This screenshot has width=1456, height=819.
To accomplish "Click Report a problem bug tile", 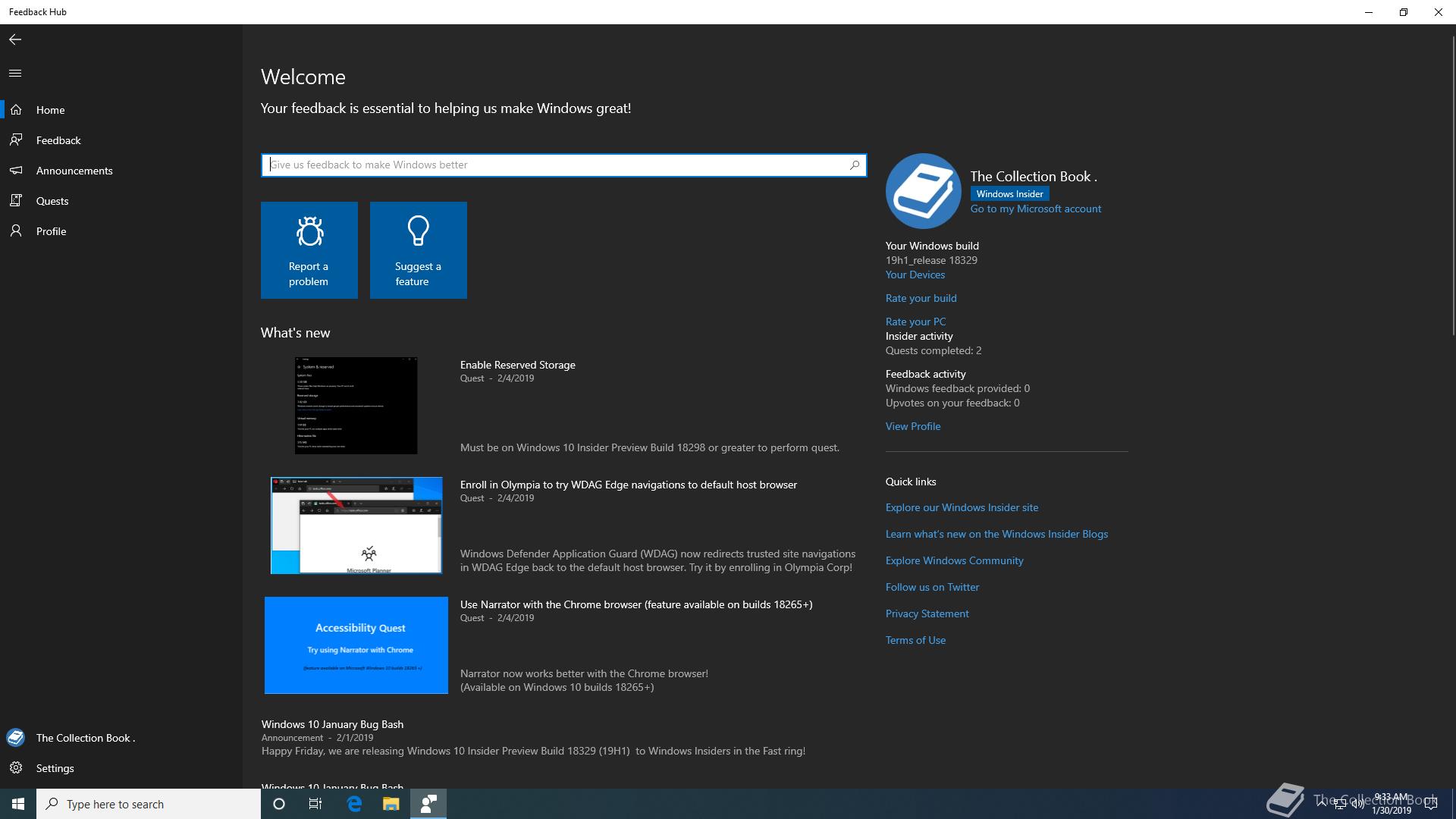I will pos(309,250).
